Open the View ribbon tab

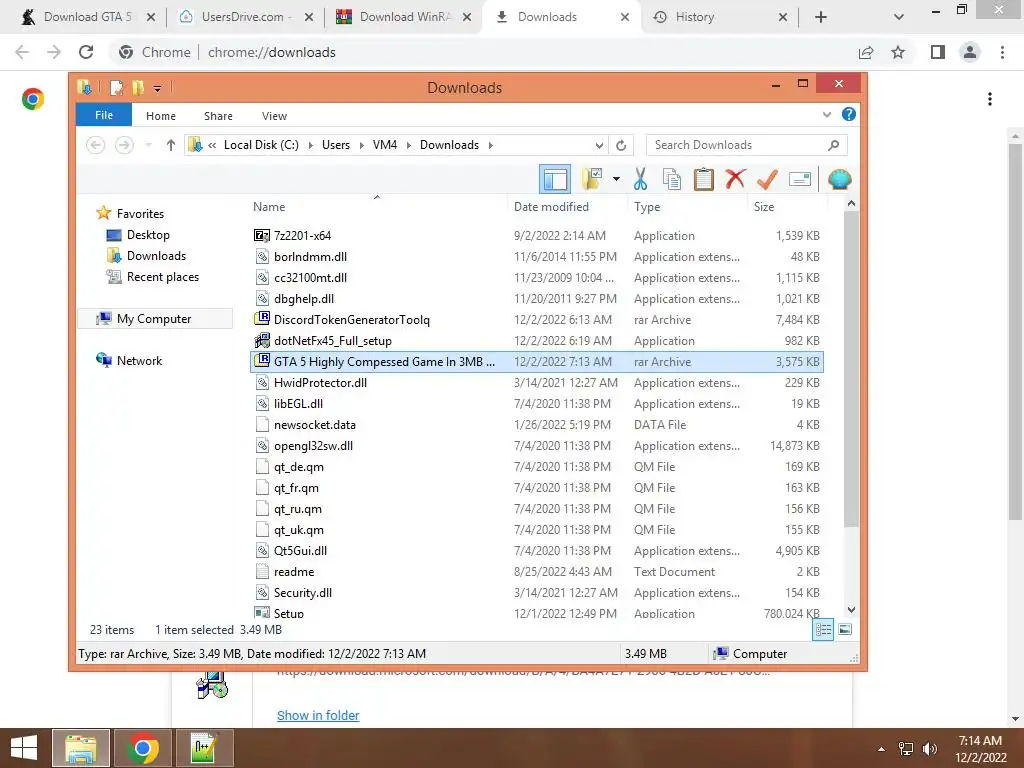274,116
